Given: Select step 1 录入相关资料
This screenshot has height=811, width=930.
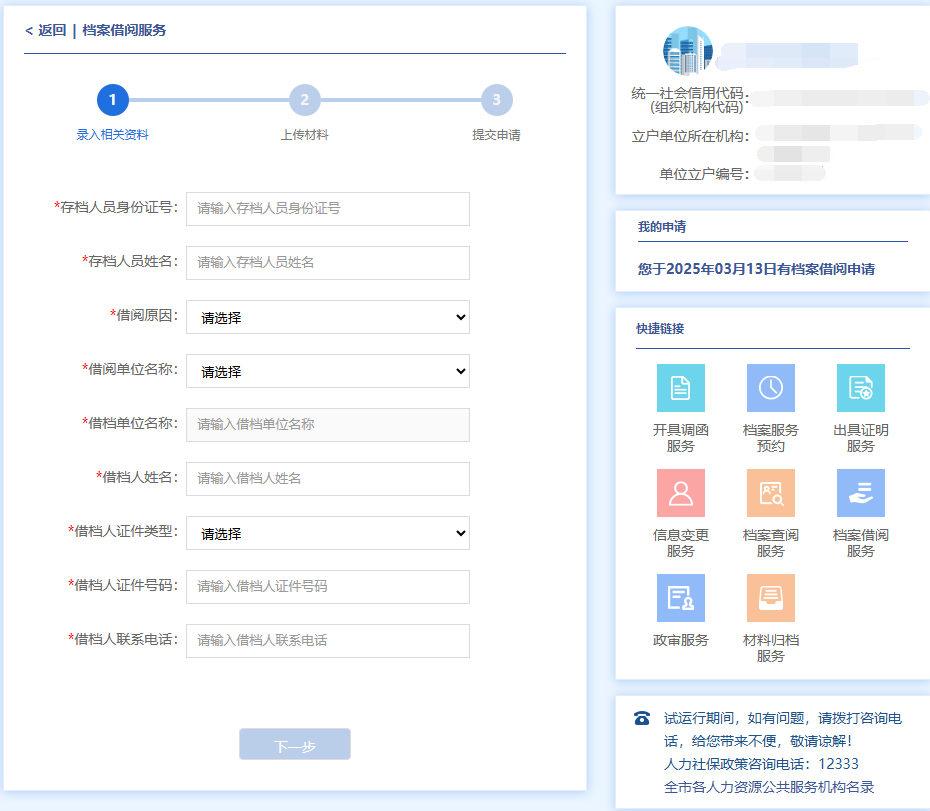Looking at the screenshot, I should (112, 100).
